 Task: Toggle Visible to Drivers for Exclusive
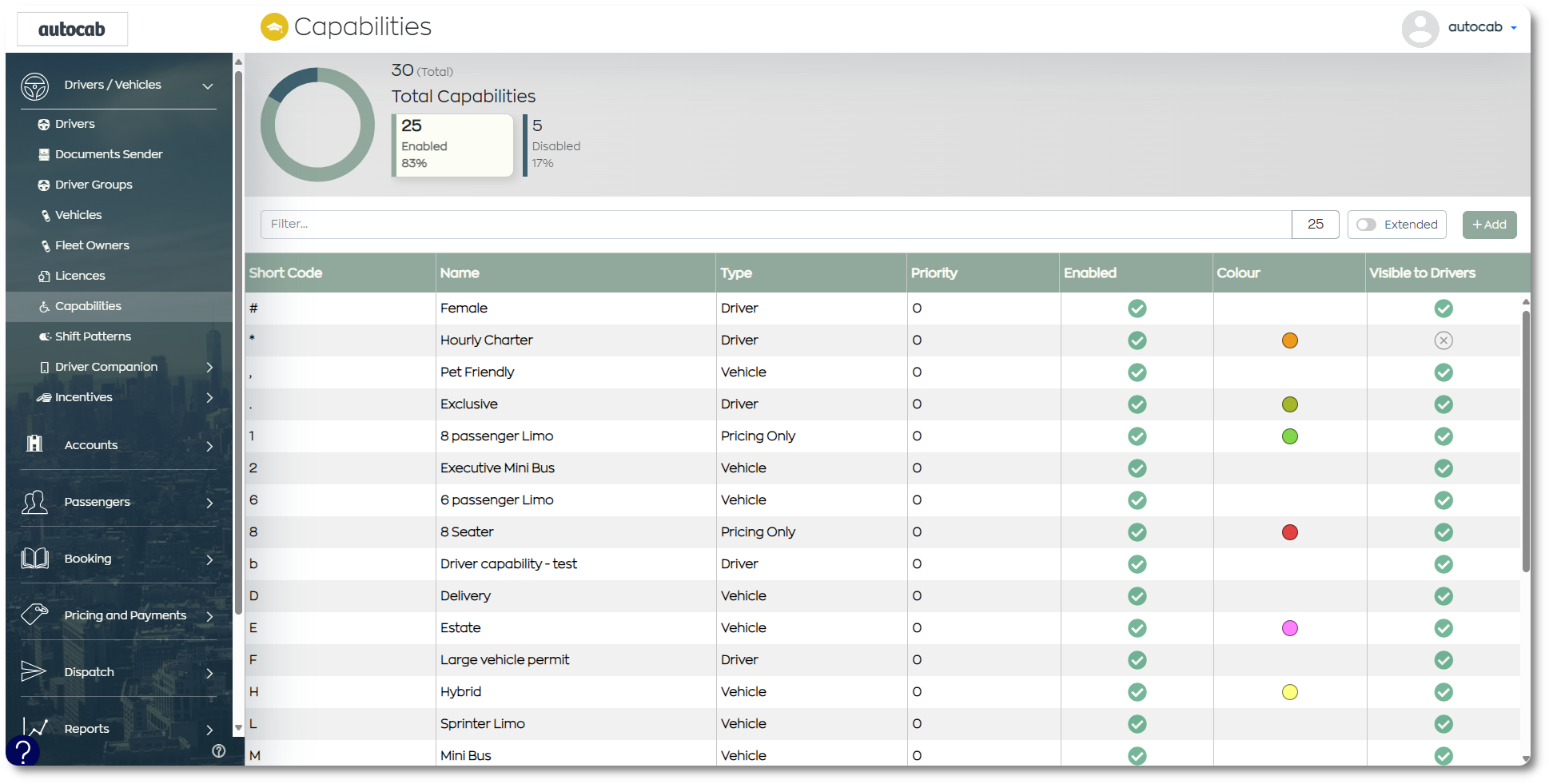1443,404
